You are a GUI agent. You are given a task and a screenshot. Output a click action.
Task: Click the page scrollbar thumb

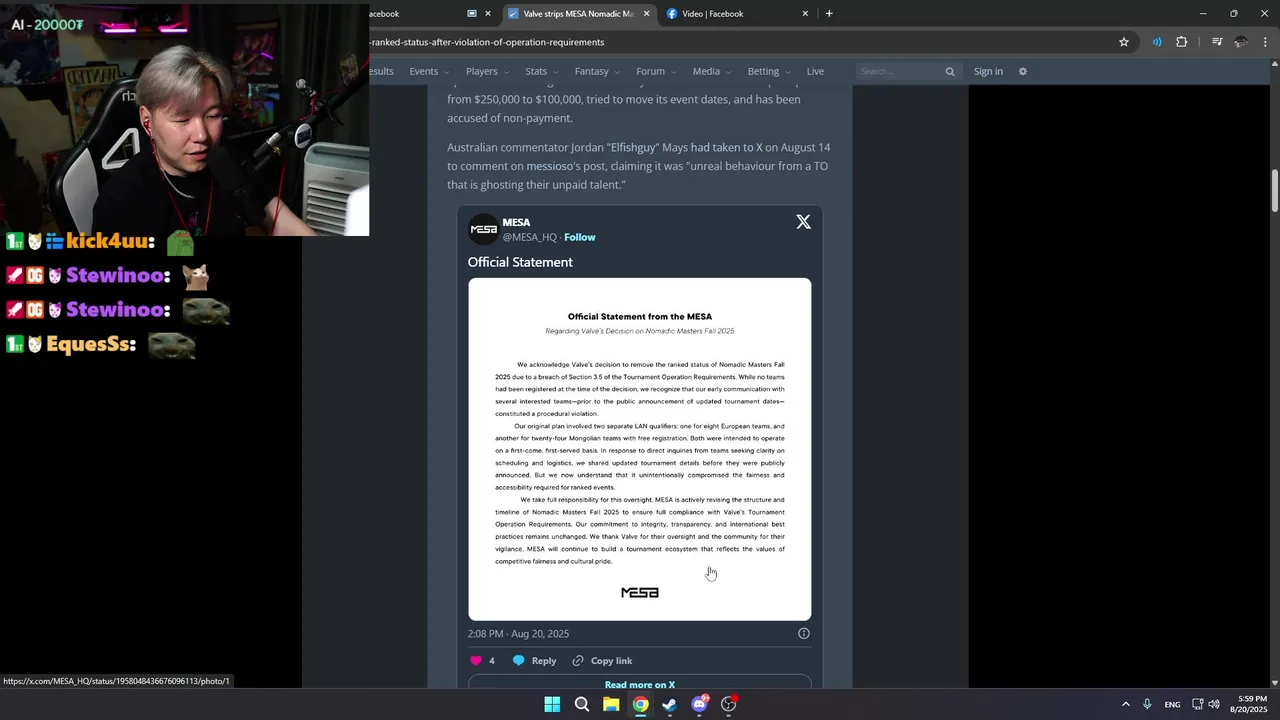1275,190
